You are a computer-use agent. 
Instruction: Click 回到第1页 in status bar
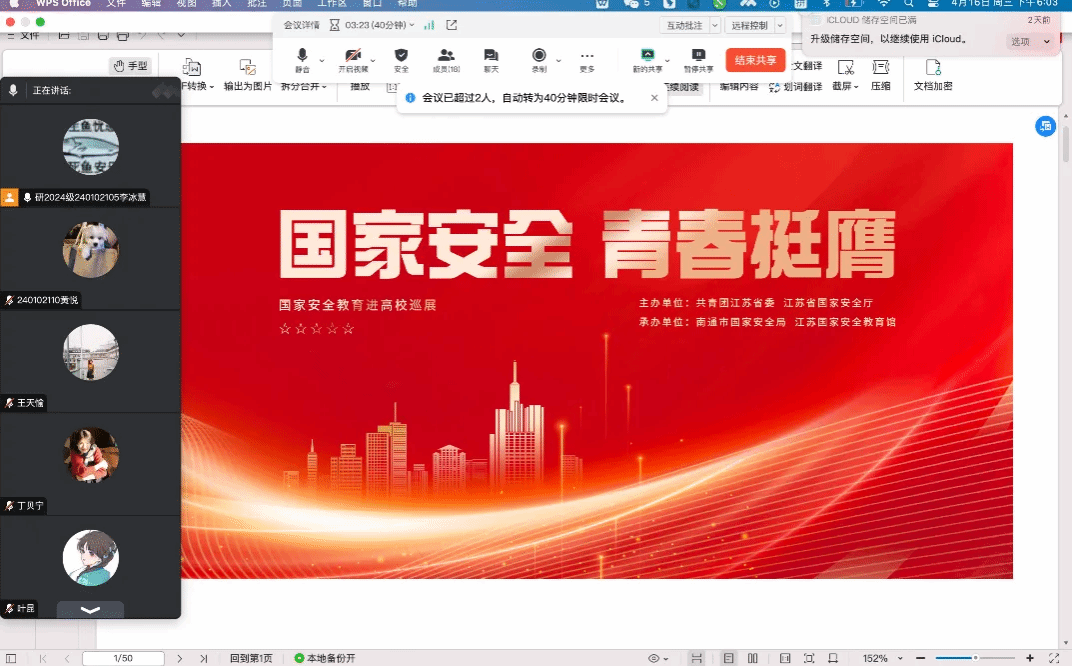[251, 658]
